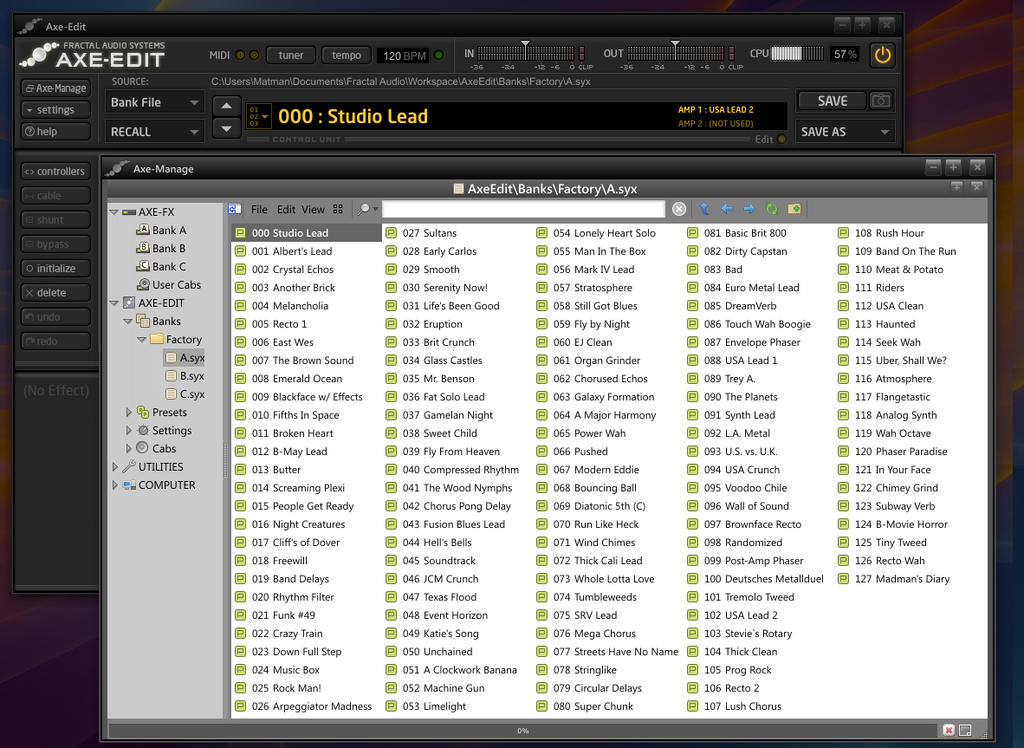Screen dimensions: 1024x748
Task: Click the new folder icon in toolbar
Action: point(794,209)
